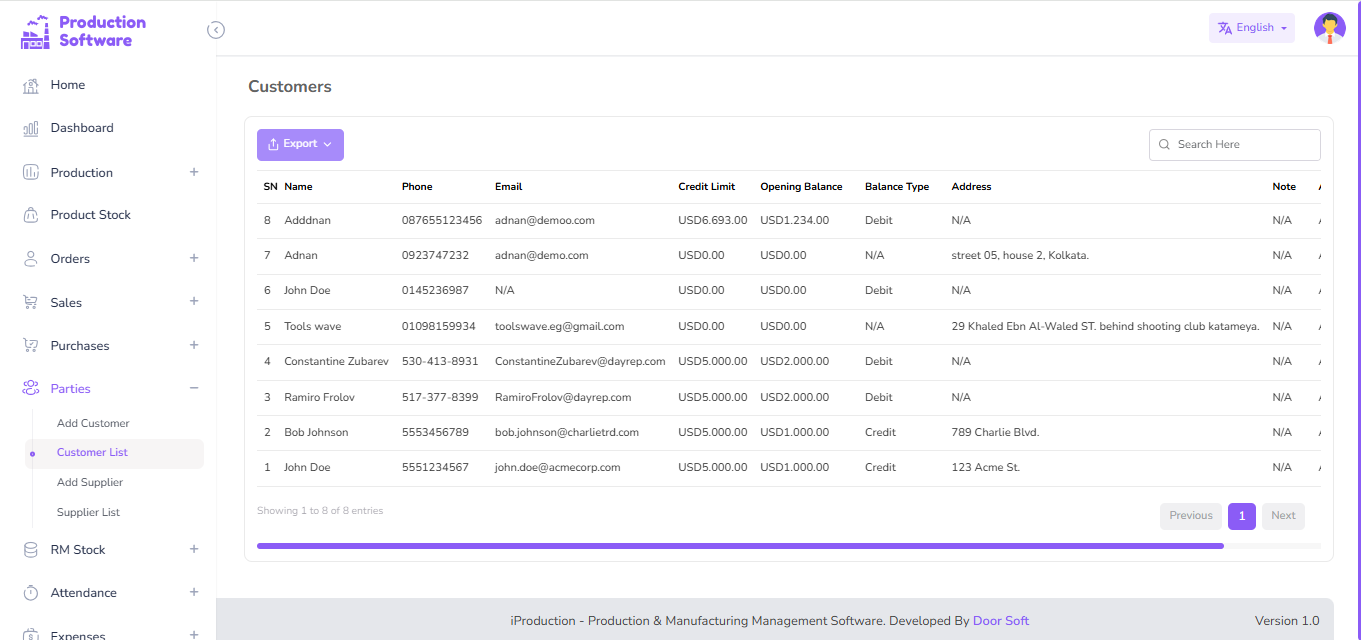Image resolution: width=1361 pixels, height=640 pixels.
Task: Select Supplier List in the sidebar
Action: tap(88, 512)
